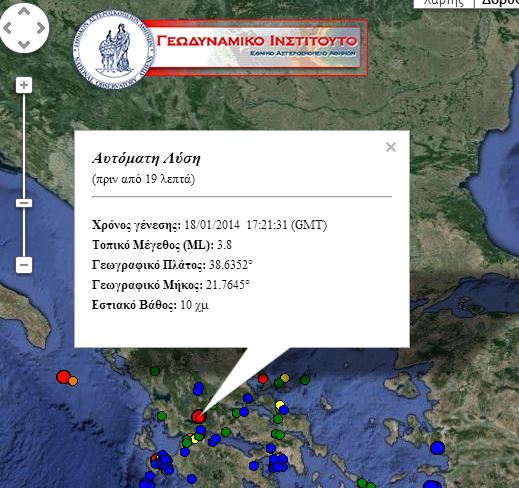Pan the map left with arrow control
519x488 pixels.
click(x=8, y=28)
